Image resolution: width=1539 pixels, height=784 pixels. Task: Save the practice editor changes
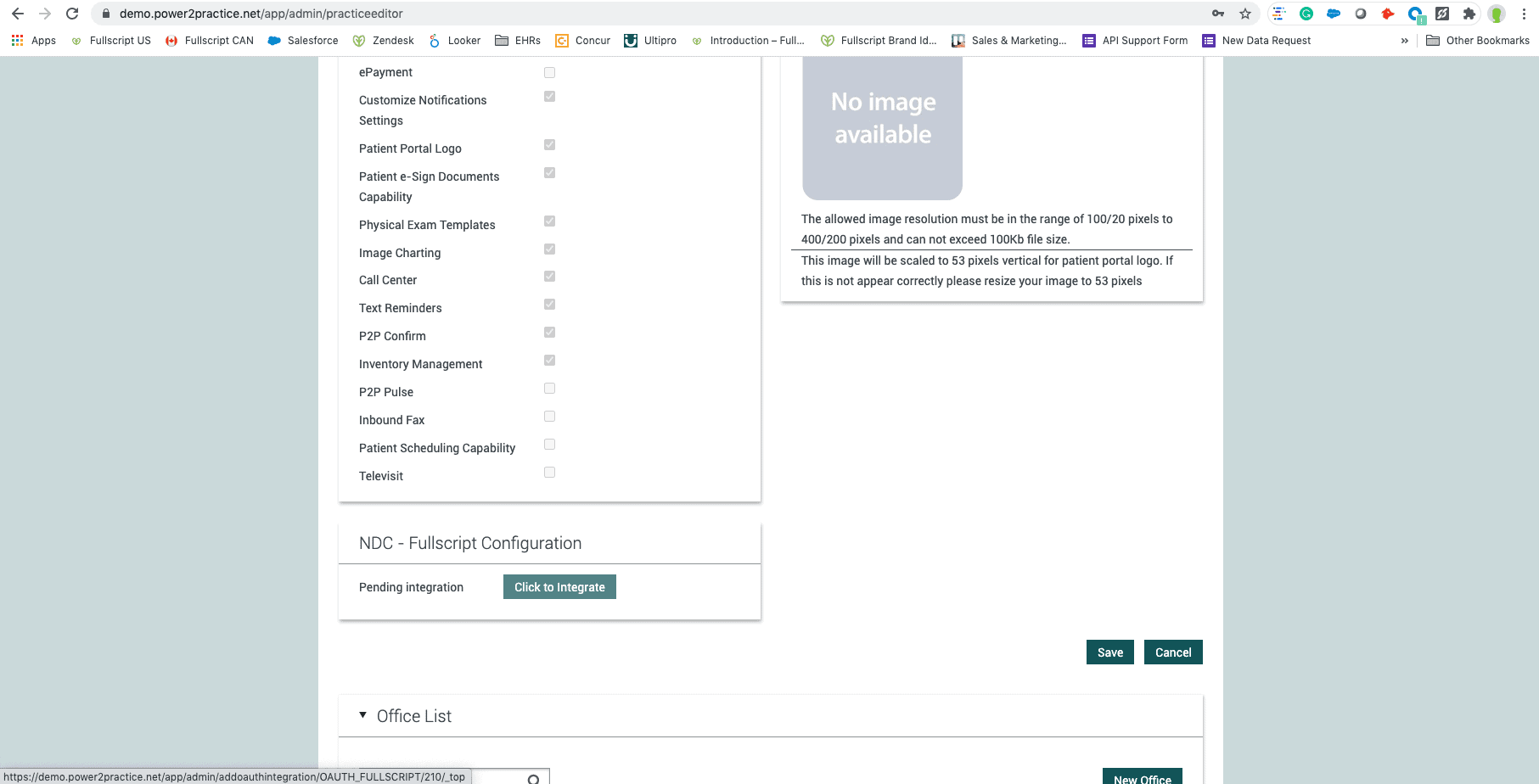coord(1109,652)
